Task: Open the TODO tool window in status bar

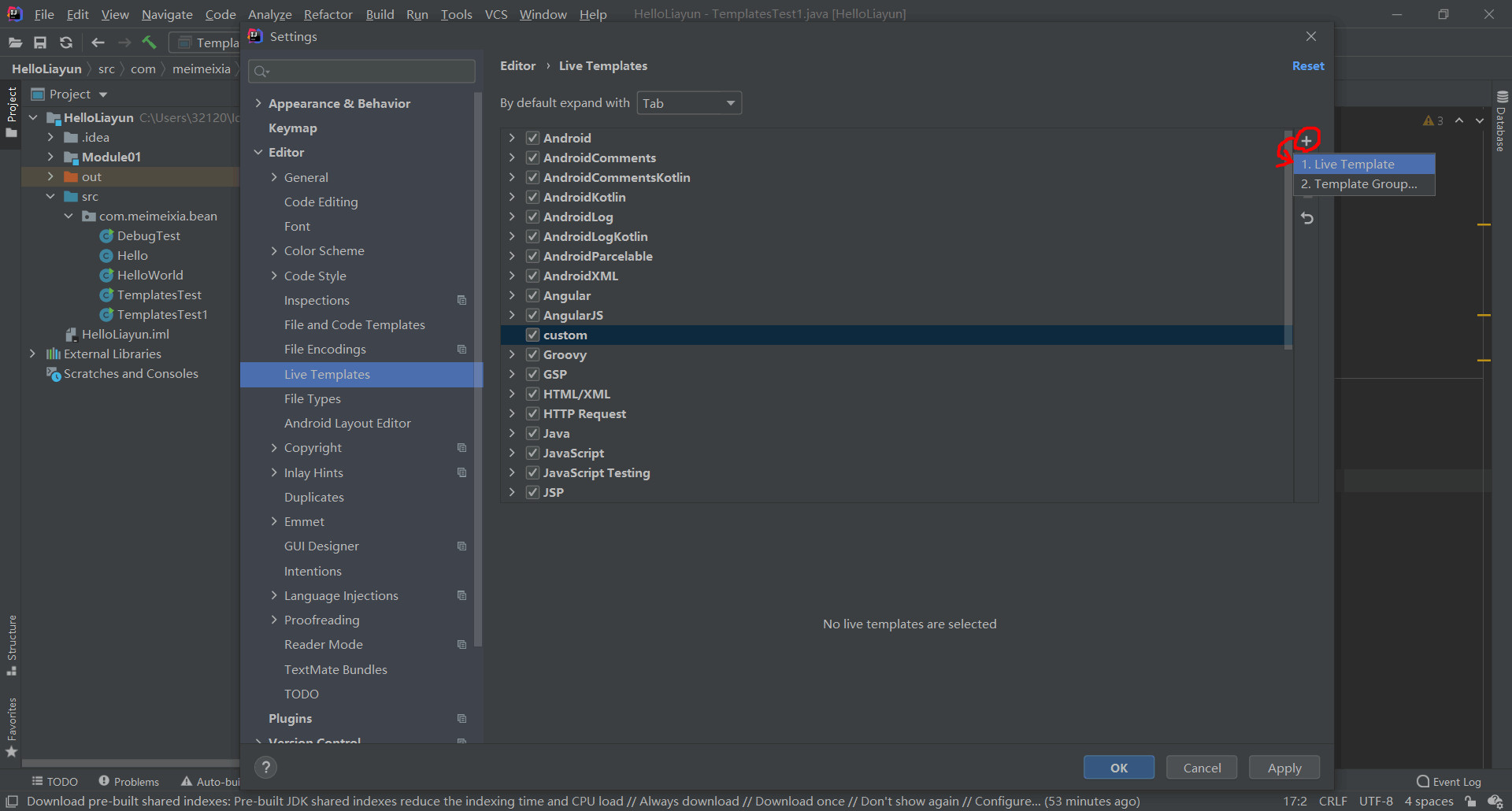Action: coord(54,782)
